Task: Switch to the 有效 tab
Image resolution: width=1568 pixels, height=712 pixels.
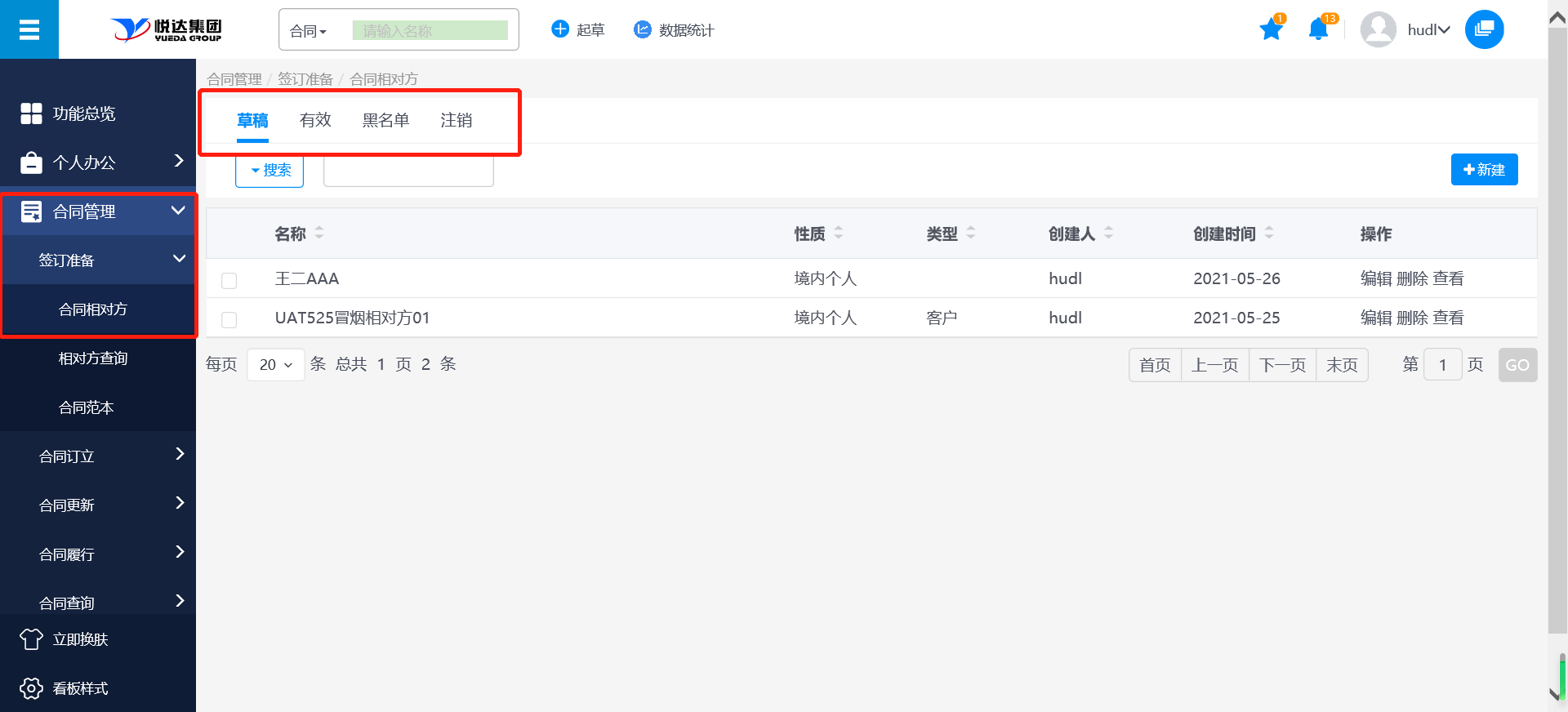Action: point(315,120)
